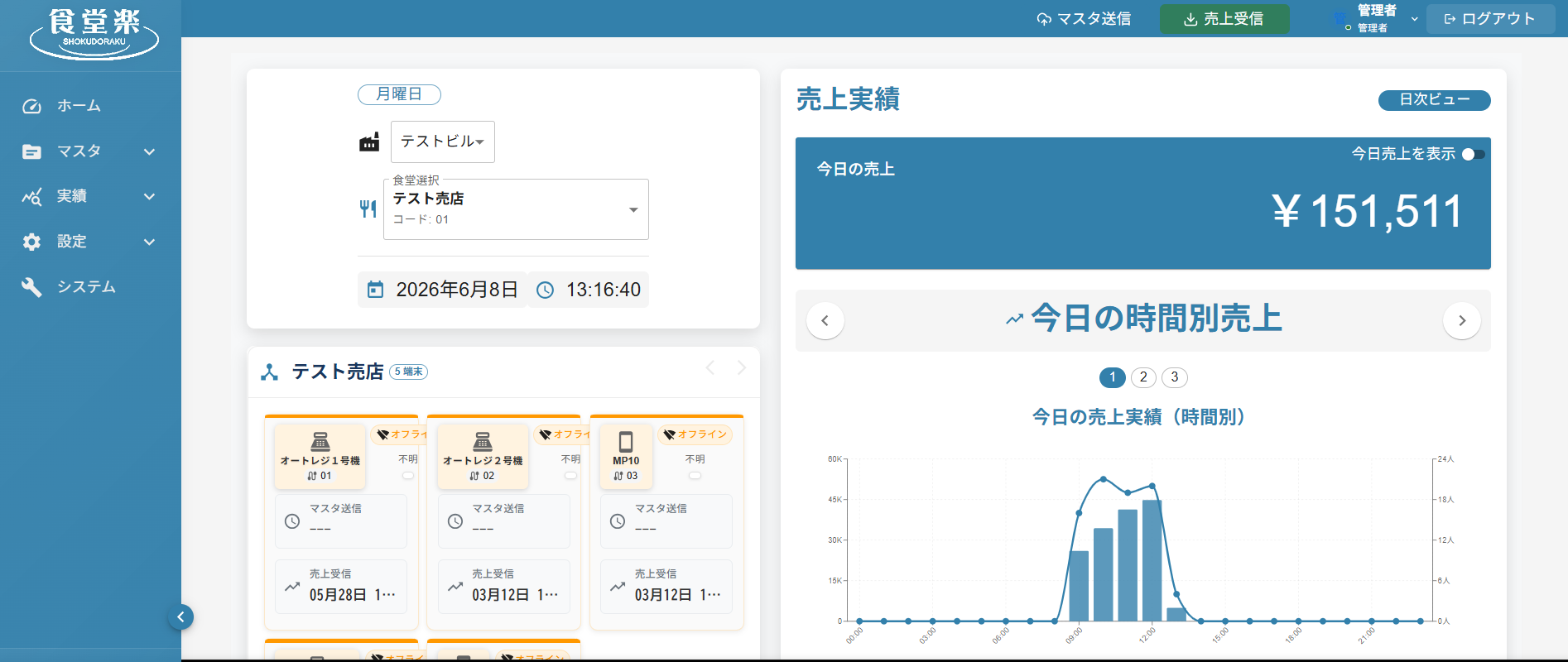Click the オフライン status badge on MP10
Image resolution: width=1568 pixels, height=662 pixels.
[695, 434]
